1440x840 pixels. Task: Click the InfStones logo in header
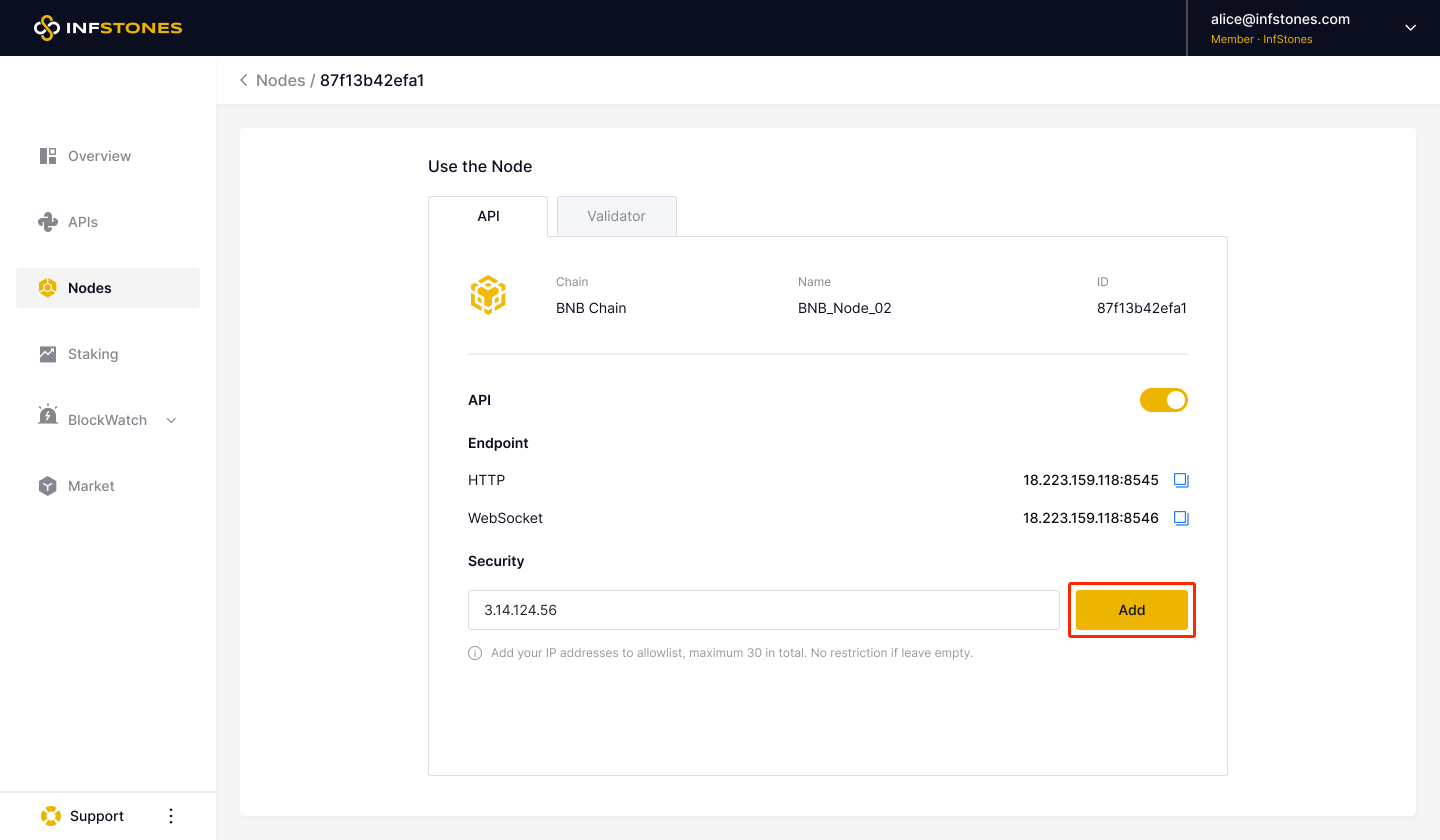click(108, 27)
